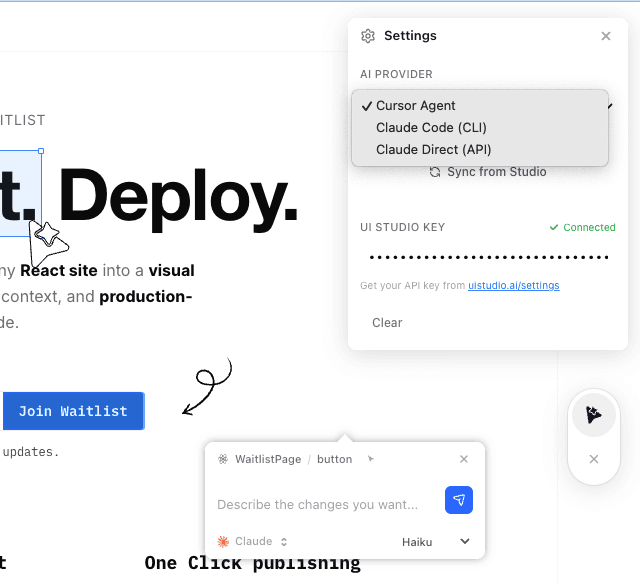Click Sync from Studio button
The width and height of the screenshot is (640, 585).
(x=488, y=172)
